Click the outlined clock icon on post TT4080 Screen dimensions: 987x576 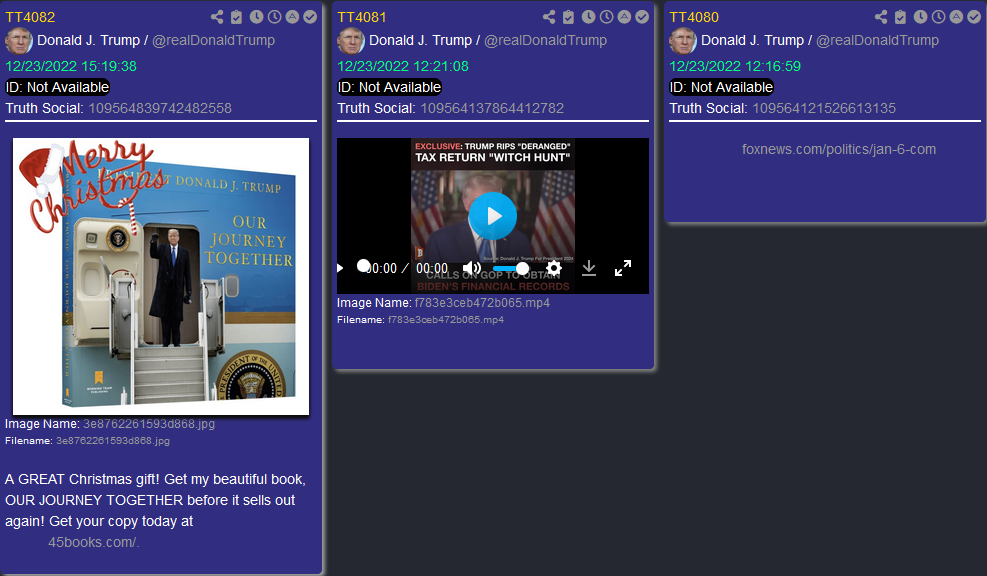939,17
